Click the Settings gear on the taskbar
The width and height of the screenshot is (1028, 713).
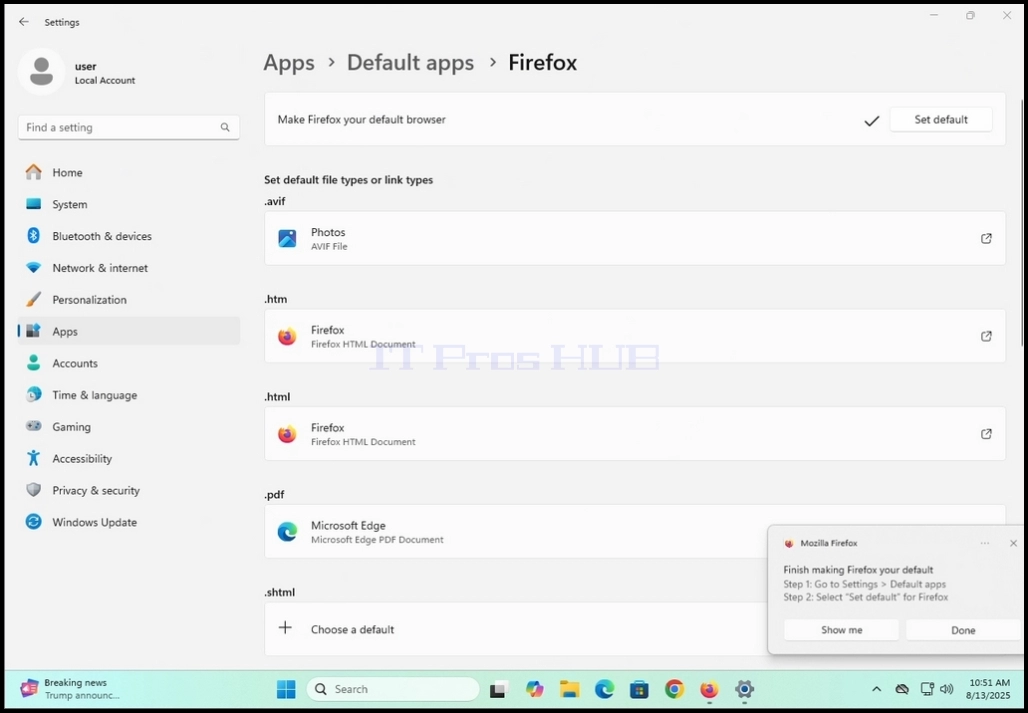click(744, 689)
